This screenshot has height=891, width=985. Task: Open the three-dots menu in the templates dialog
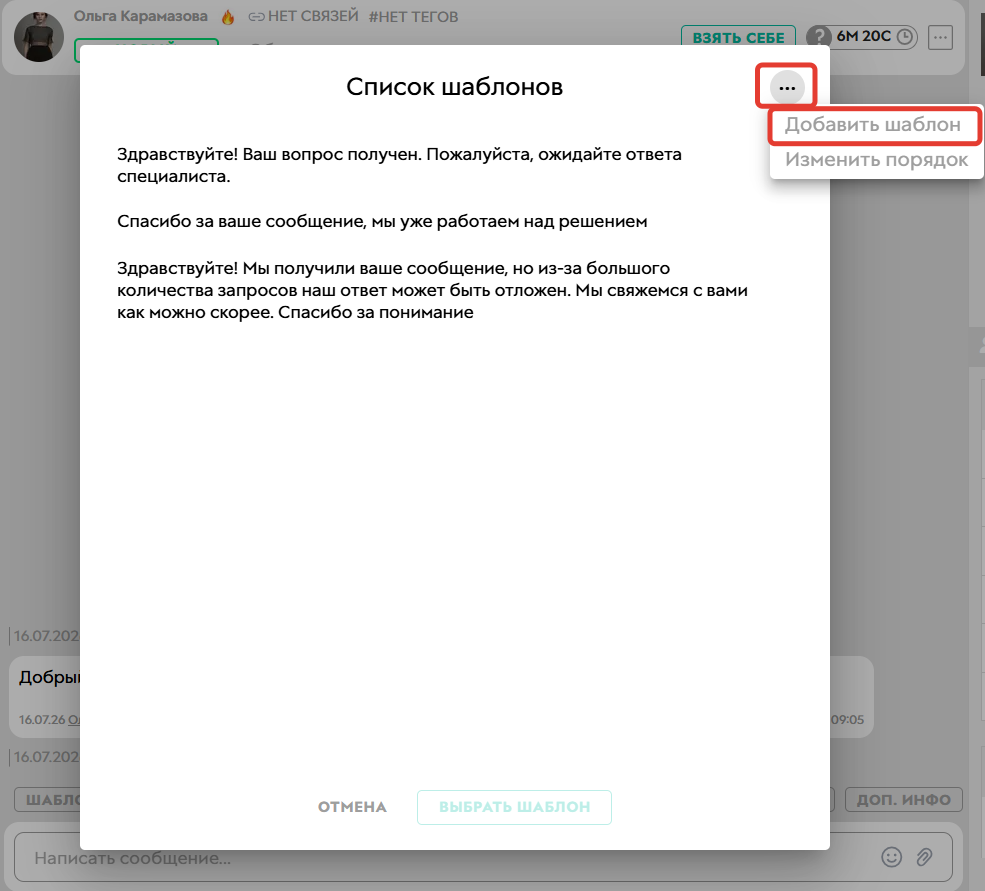point(786,88)
